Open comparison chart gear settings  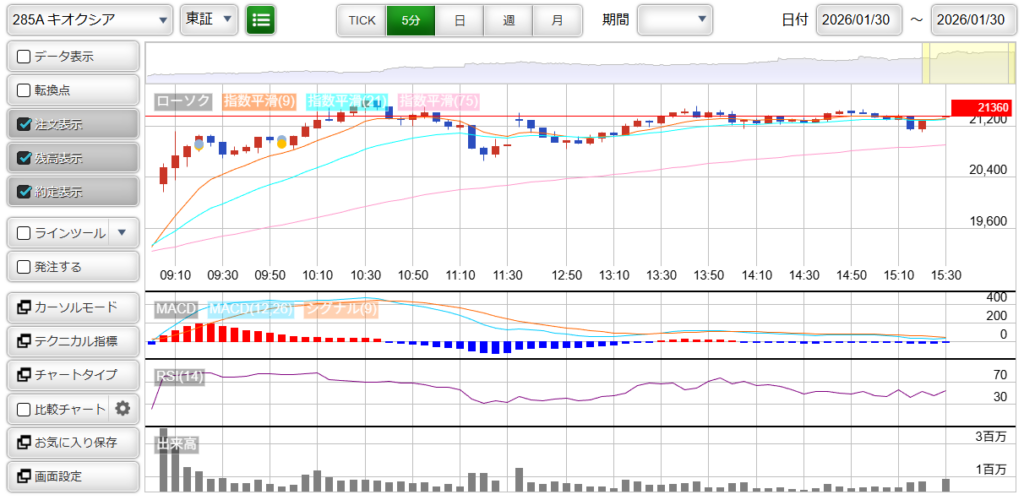click(123, 408)
